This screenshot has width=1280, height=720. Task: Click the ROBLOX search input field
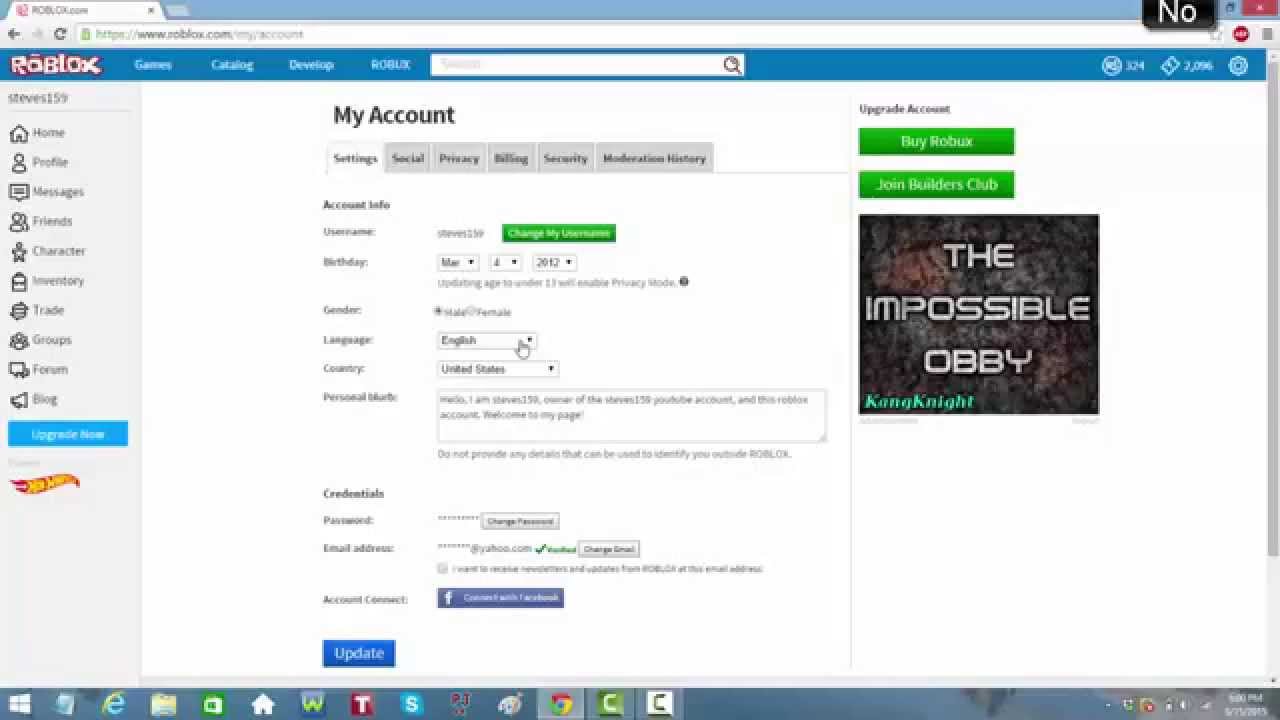coord(578,65)
